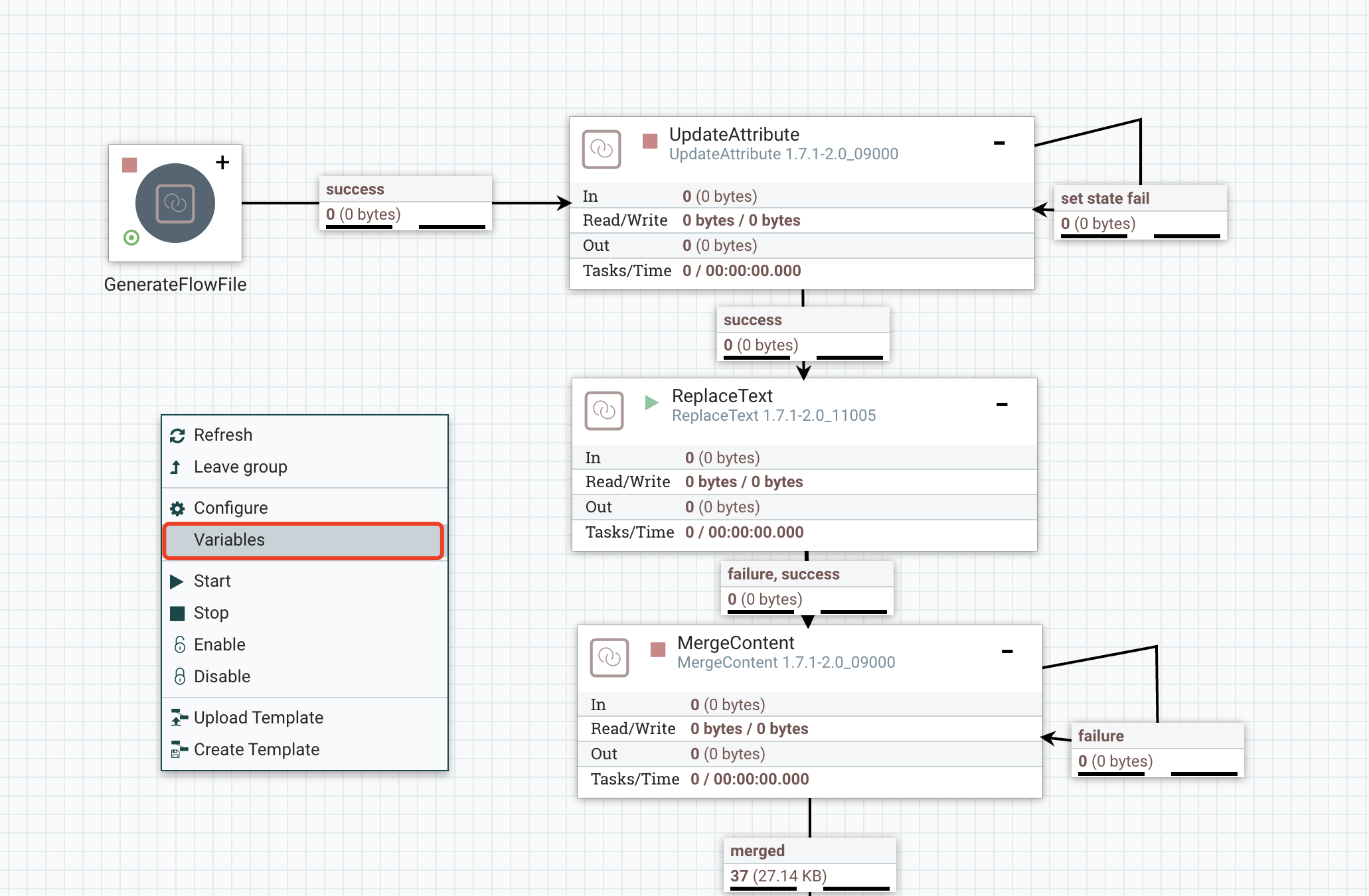Toggle the green run indicator on GenerateFlowFile
Viewport: 1369px width, 896px height.
130,237
